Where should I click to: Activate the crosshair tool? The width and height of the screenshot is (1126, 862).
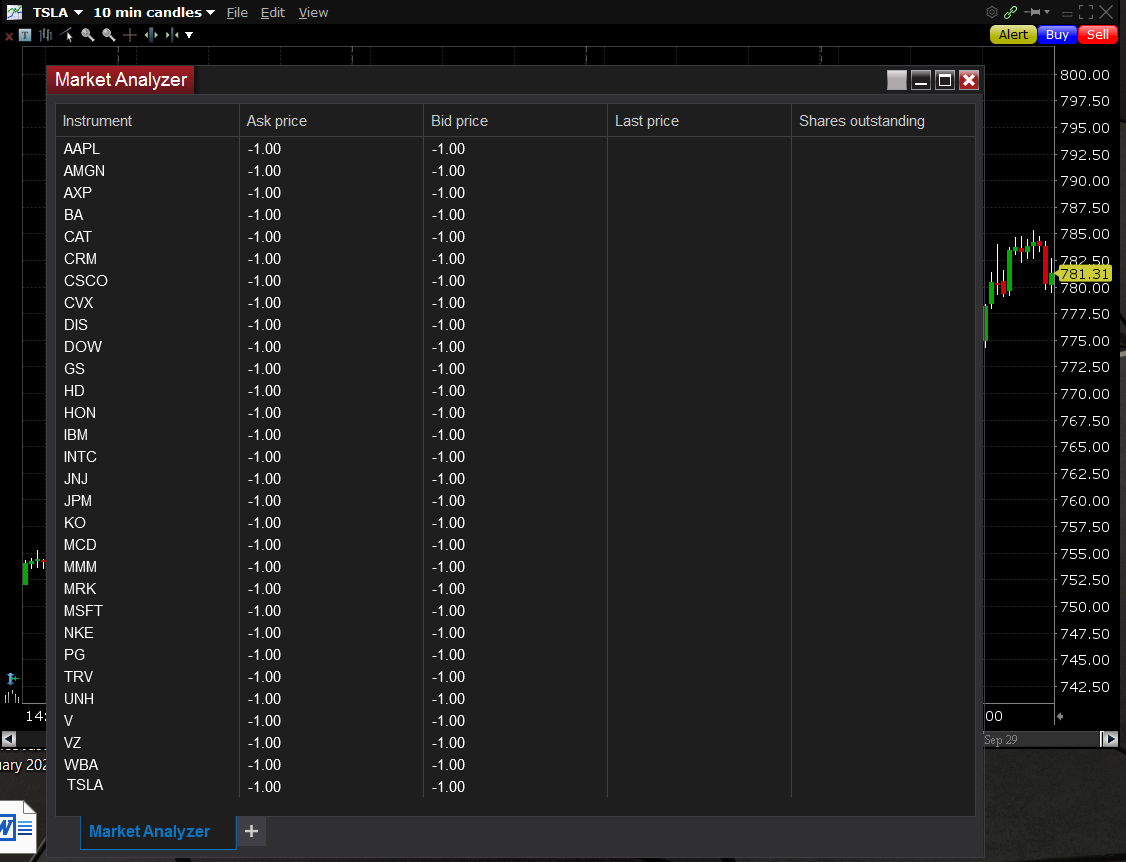130,34
